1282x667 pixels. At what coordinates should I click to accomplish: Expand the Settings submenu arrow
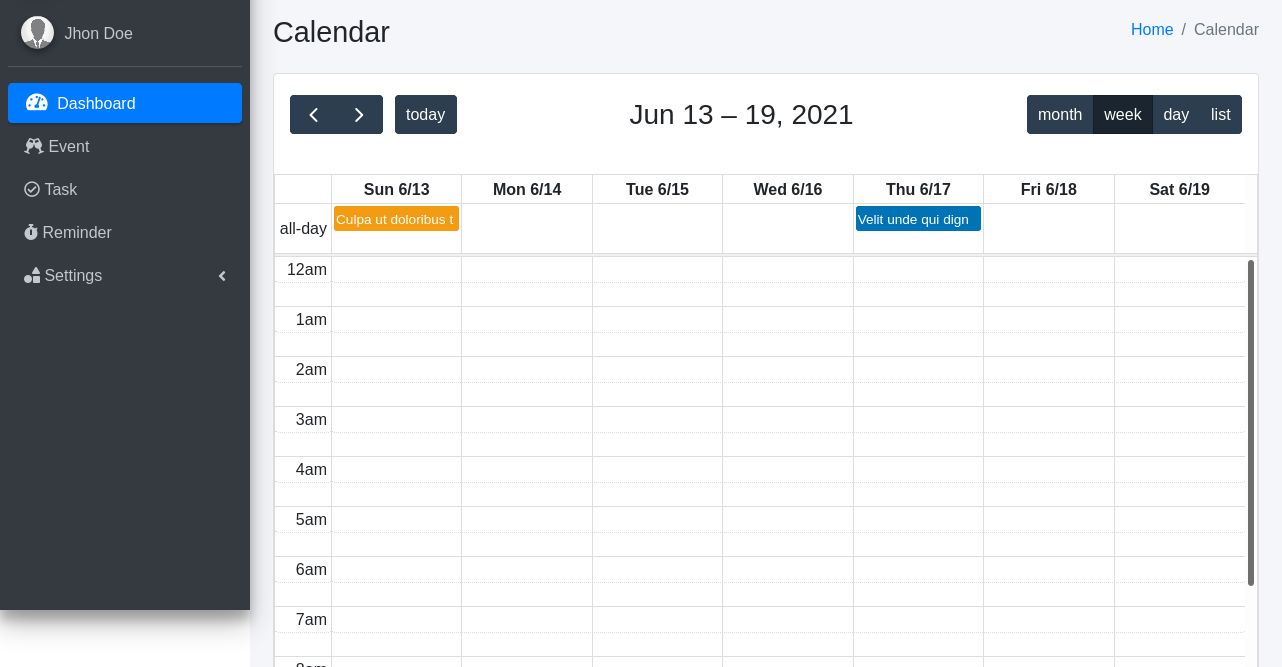pyautogui.click(x=222, y=276)
